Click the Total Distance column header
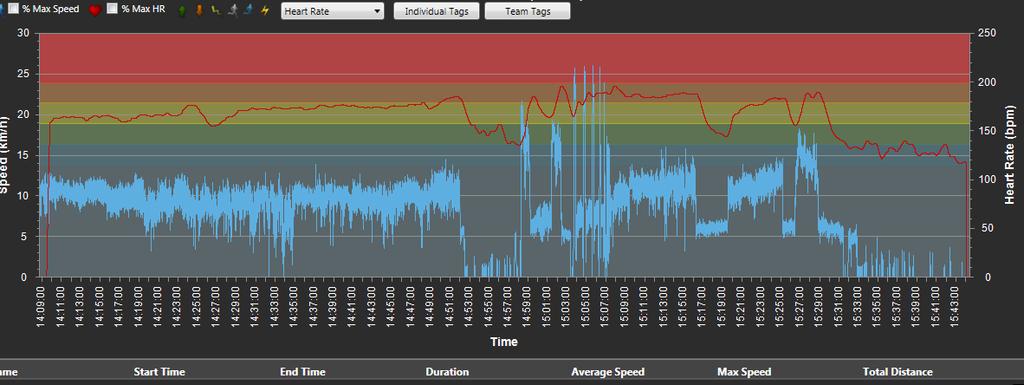This screenshot has width=1024, height=385. 897,372
